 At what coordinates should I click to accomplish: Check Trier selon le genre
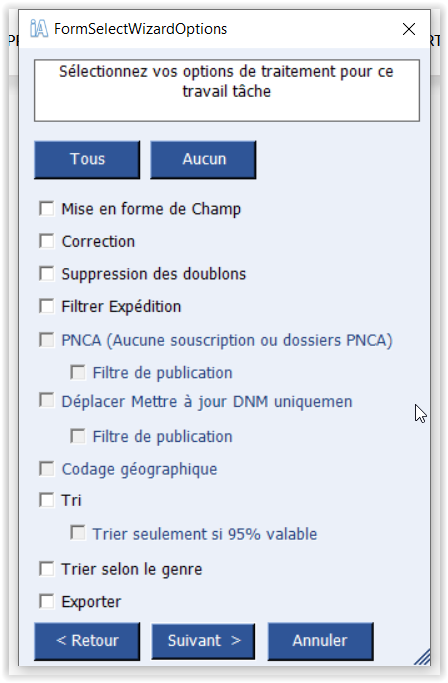47,569
